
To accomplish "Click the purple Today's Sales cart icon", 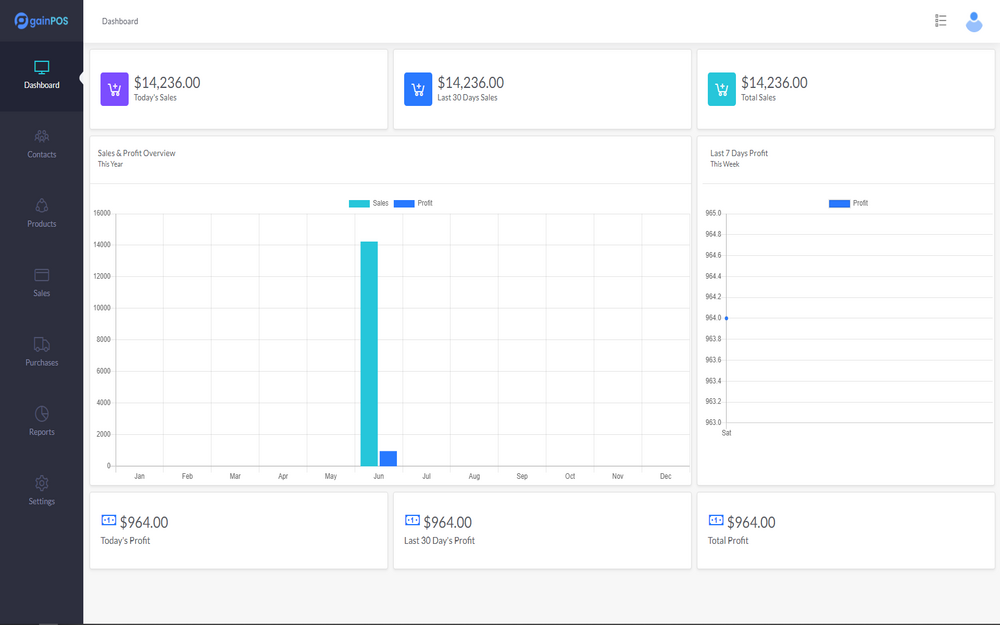I will click(115, 89).
